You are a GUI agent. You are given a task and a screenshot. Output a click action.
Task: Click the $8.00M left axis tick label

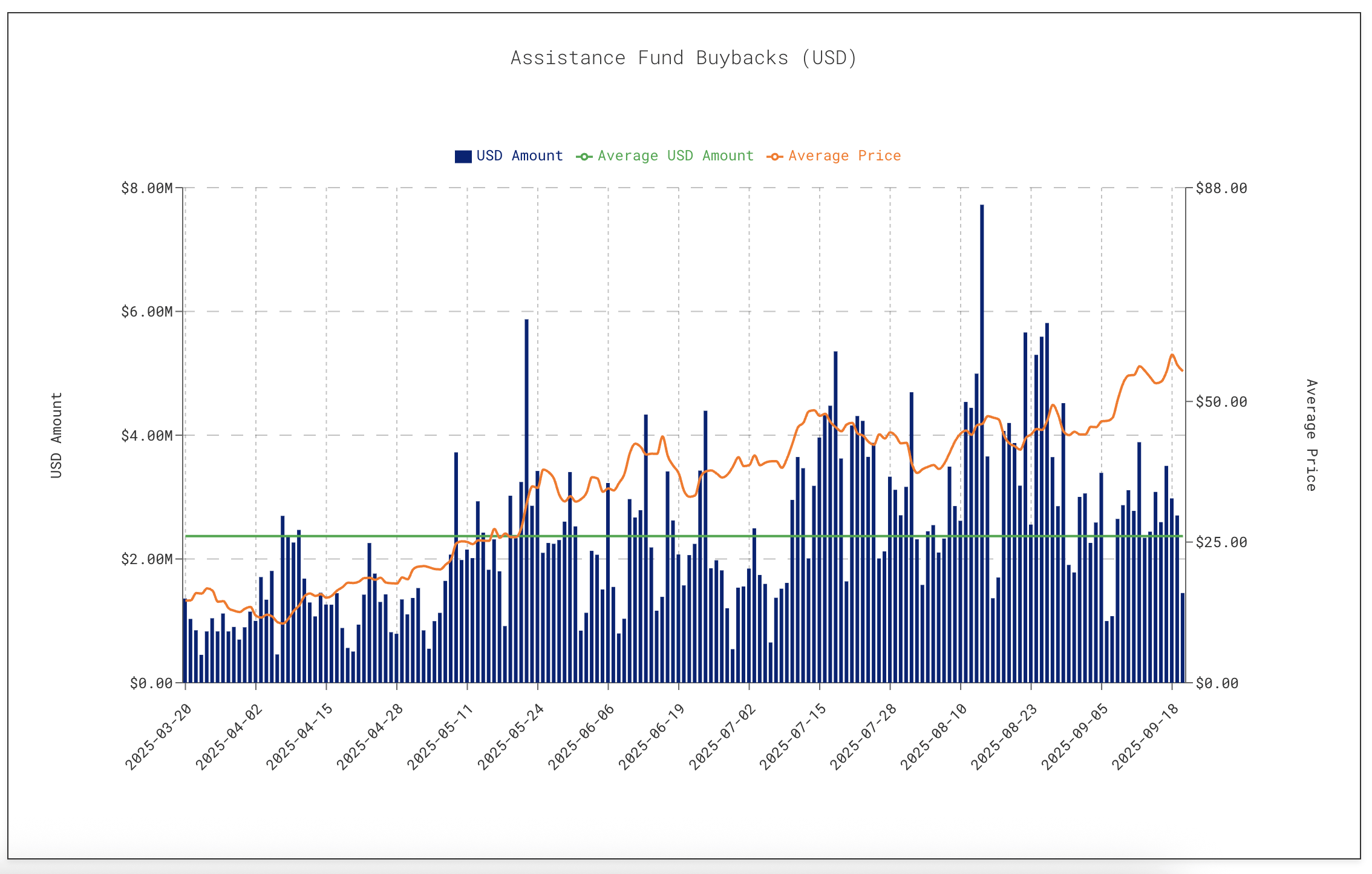pos(147,188)
